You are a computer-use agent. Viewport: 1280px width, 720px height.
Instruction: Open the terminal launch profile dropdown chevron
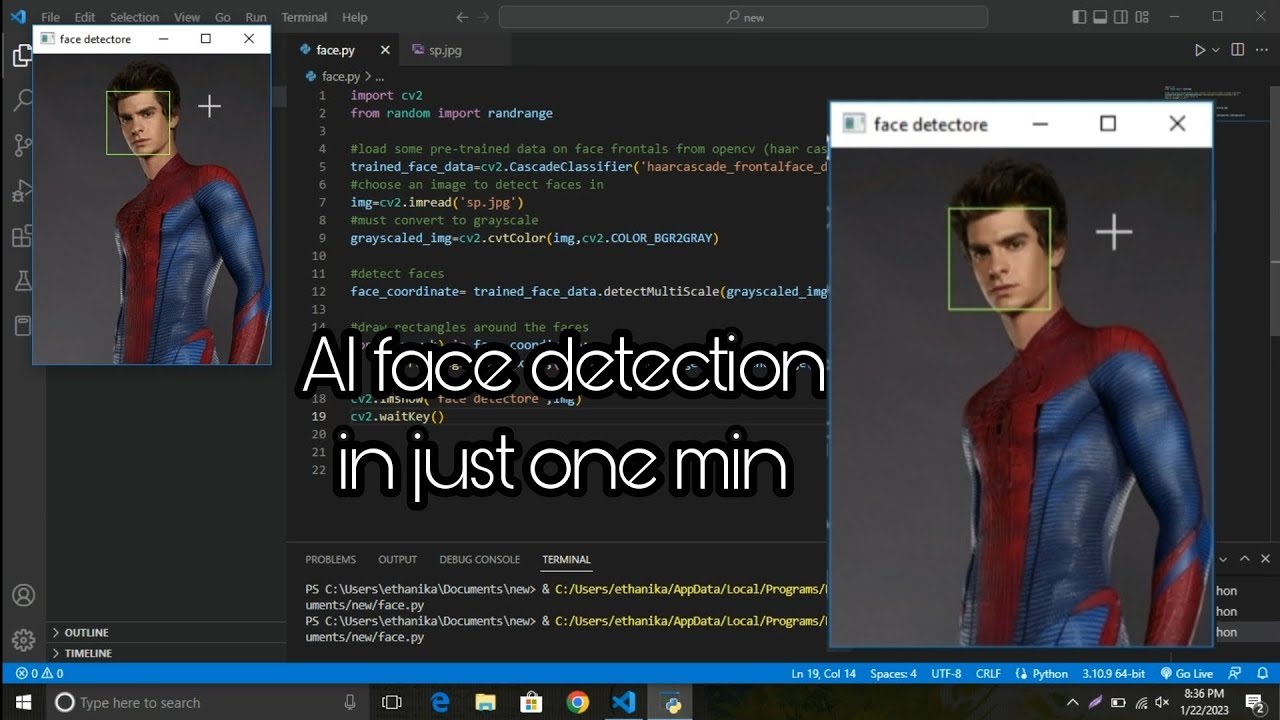point(1223,559)
